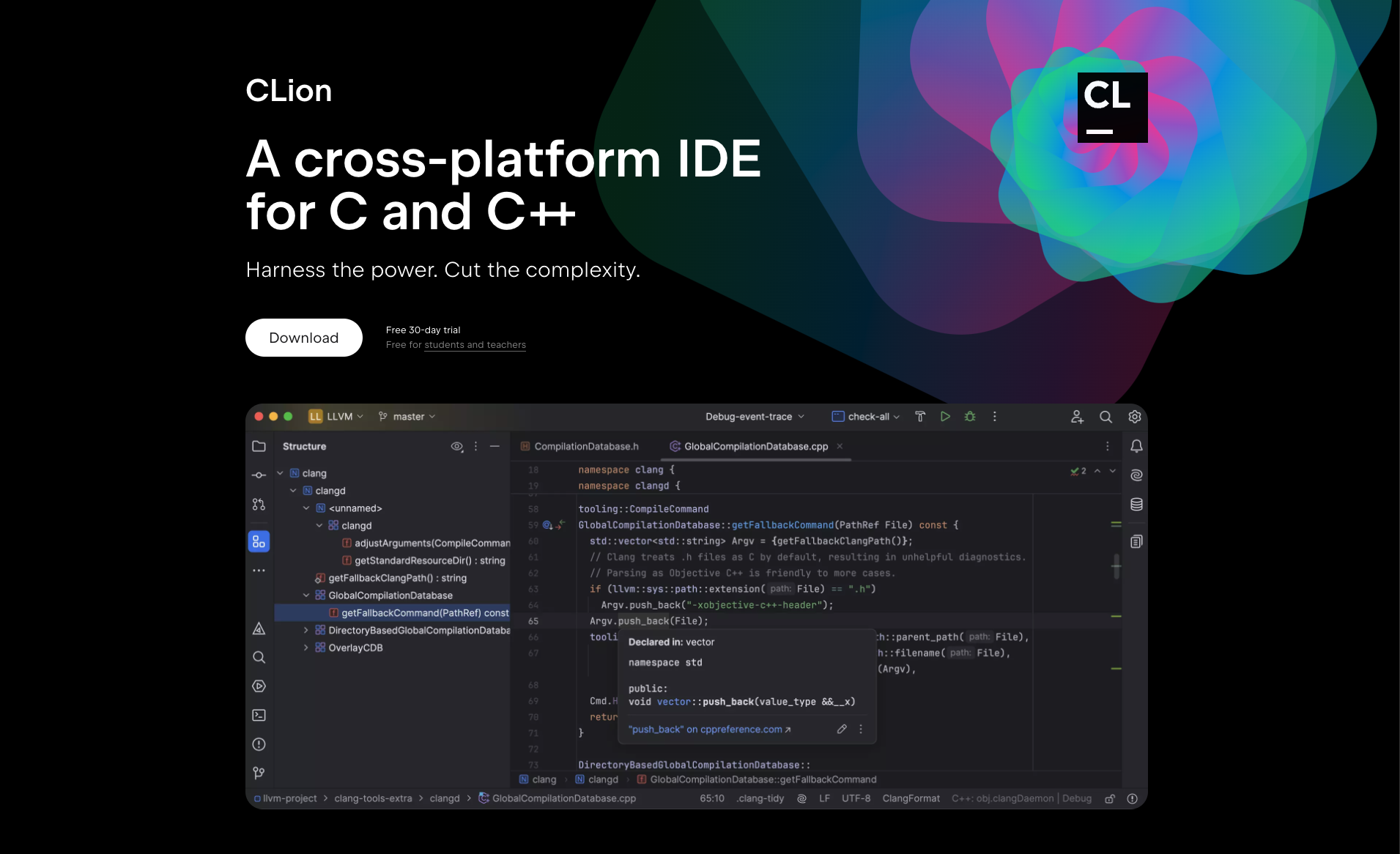1400x854 pixels.
Task: Open the Debug-event-trace profile dropdown
Action: (x=755, y=417)
